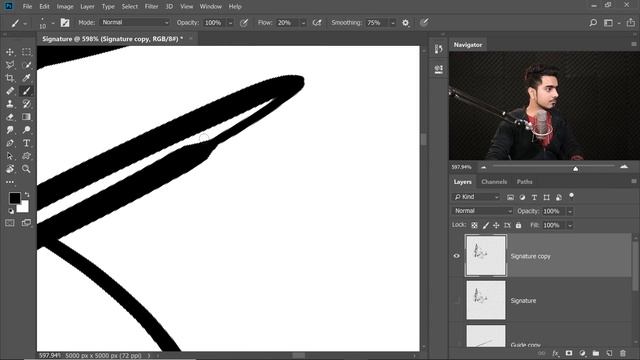Create a new layer
This screenshot has width=640, height=360.
pos(609,353)
